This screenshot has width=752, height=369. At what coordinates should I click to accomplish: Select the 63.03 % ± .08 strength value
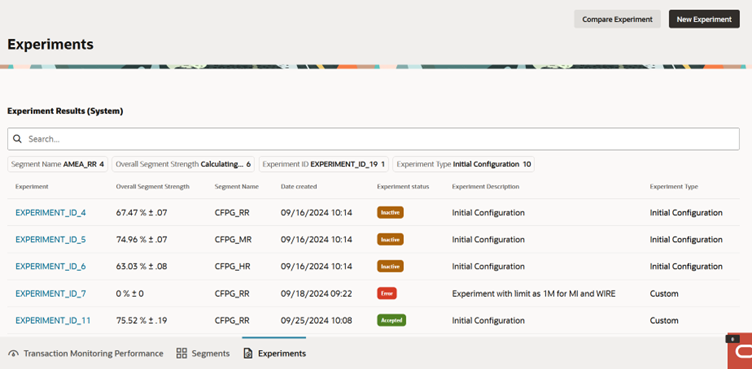point(141,266)
